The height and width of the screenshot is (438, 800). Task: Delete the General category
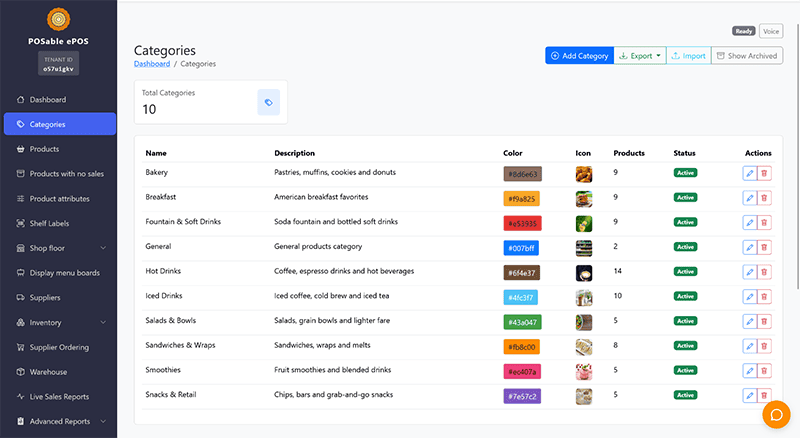click(x=764, y=247)
